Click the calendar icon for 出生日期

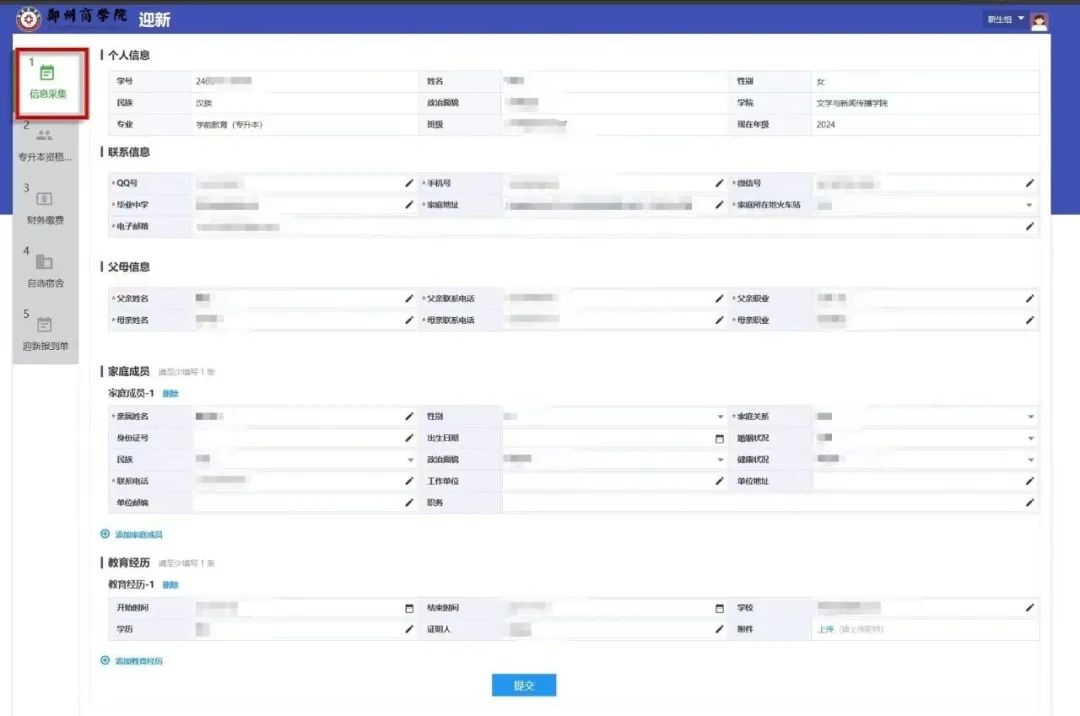(718, 438)
